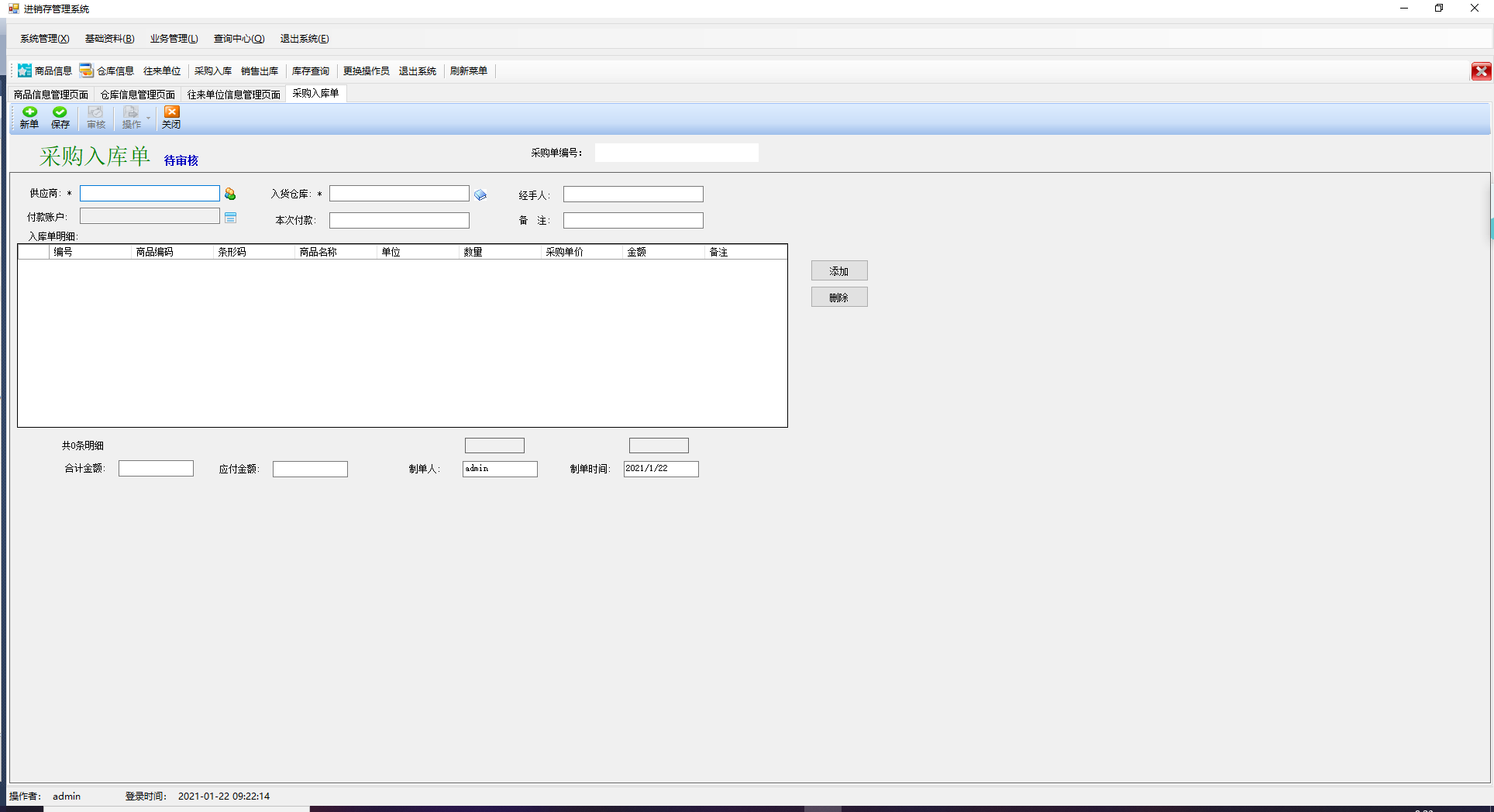Click the 条形码 column header
This screenshot has width=1494, height=812.
click(254, 252)
